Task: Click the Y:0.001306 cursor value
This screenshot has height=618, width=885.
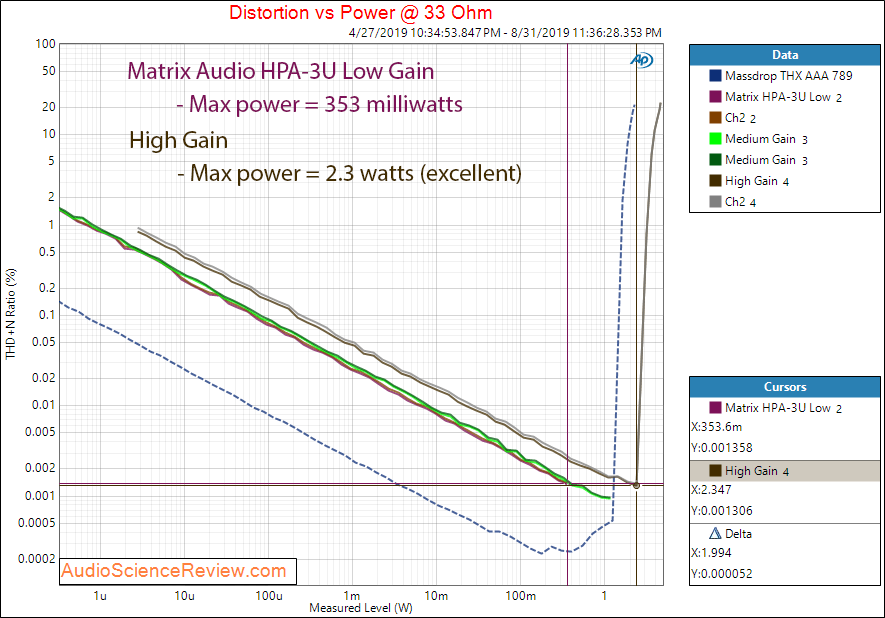Action: (721, 511)
